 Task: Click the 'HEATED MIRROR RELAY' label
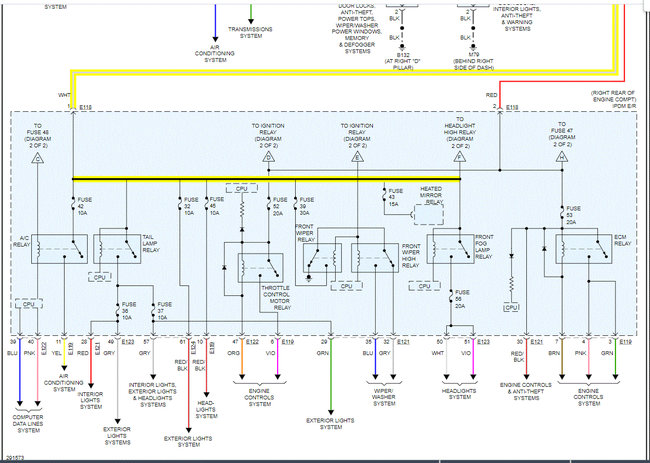[431, 195]
